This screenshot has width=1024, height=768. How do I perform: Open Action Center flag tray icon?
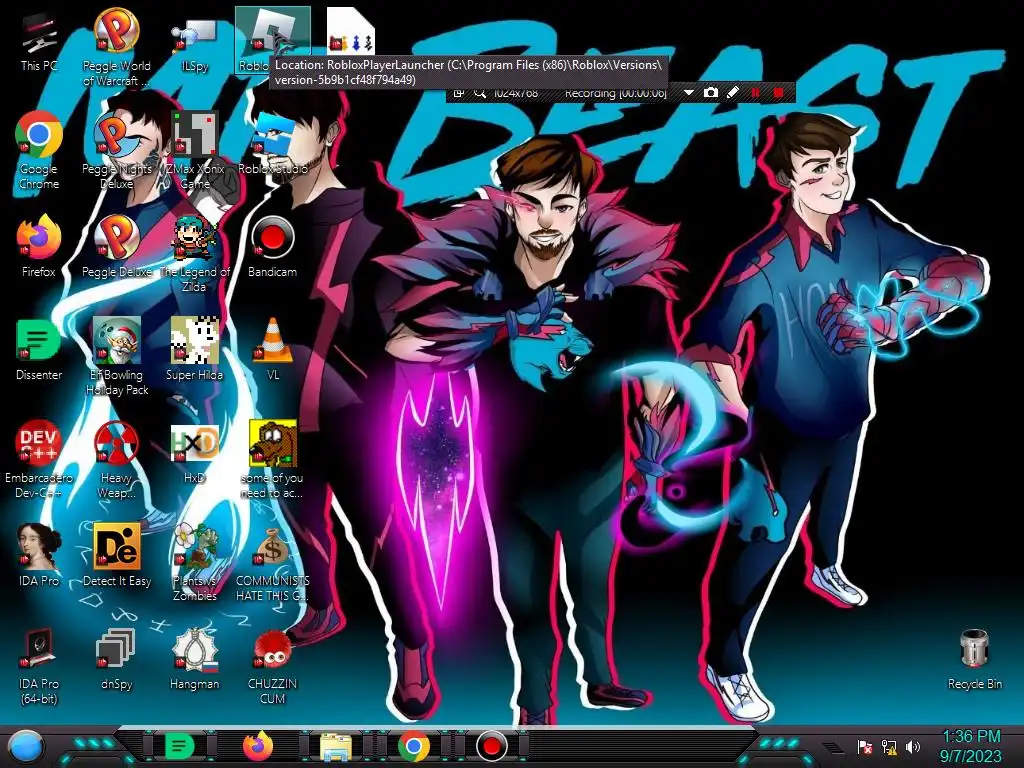[865, 746]
